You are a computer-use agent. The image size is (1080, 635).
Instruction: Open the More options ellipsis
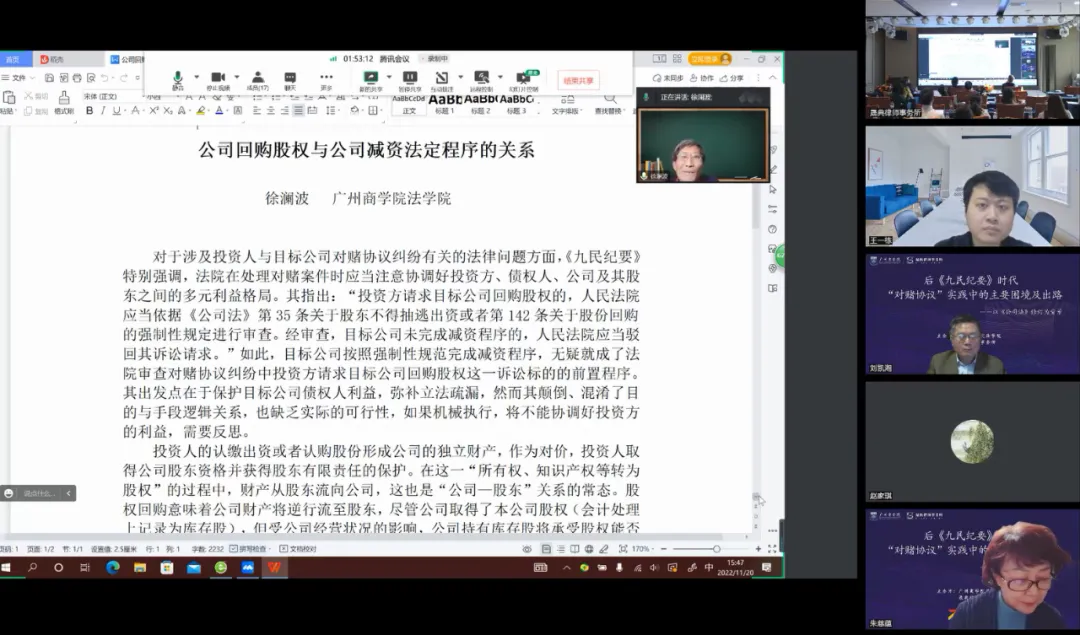click(326, 79)
